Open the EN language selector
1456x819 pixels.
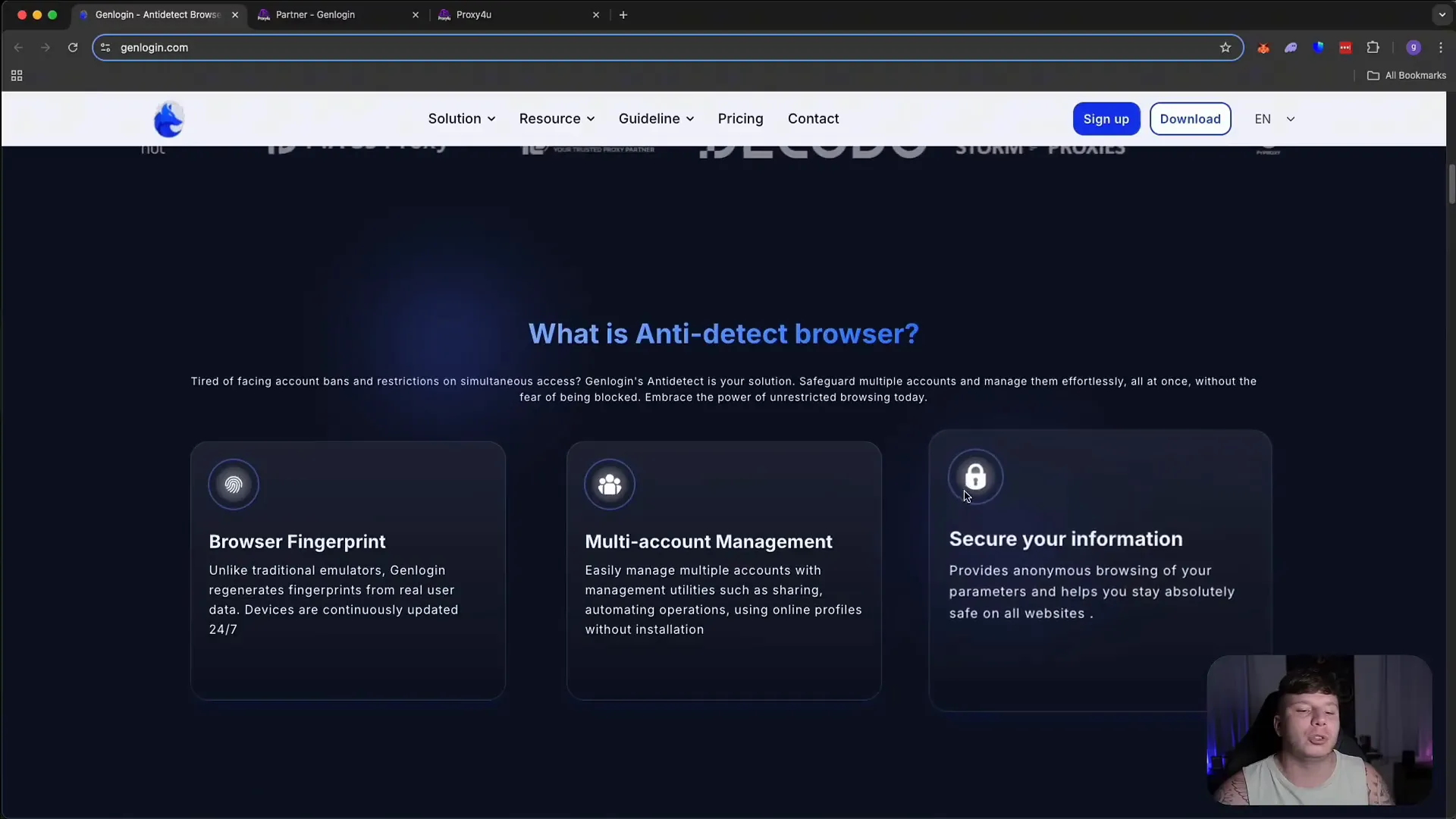coord(1275,119)
